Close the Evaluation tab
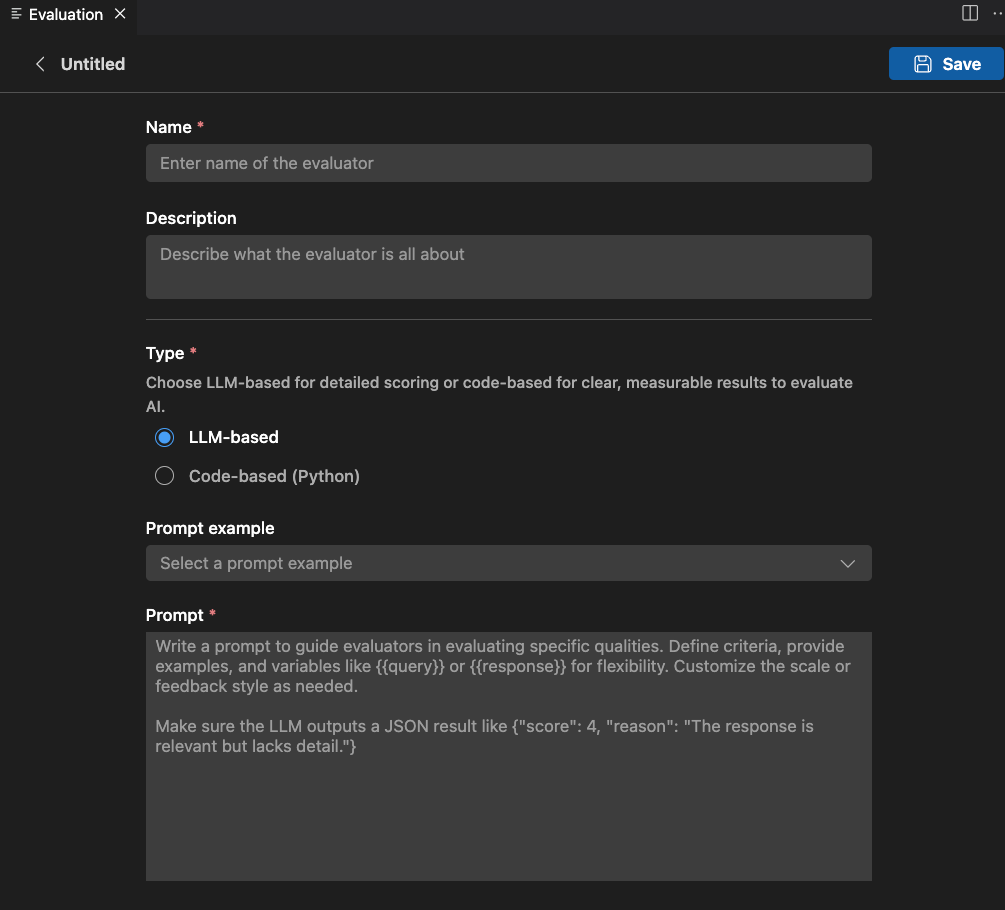 point(119,14)
